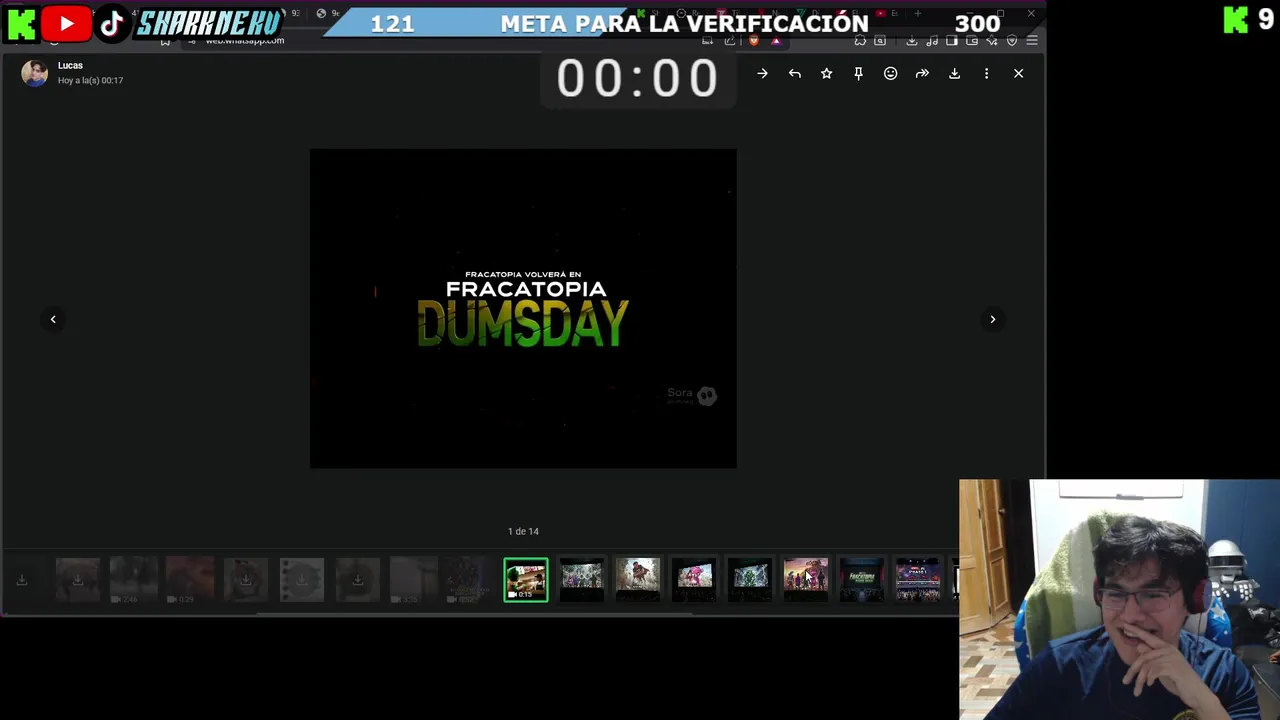The height and width of the screenshot is (720, 1280).
Task: Open Leo AI sparkle icon
Action: tap(992, 40)
